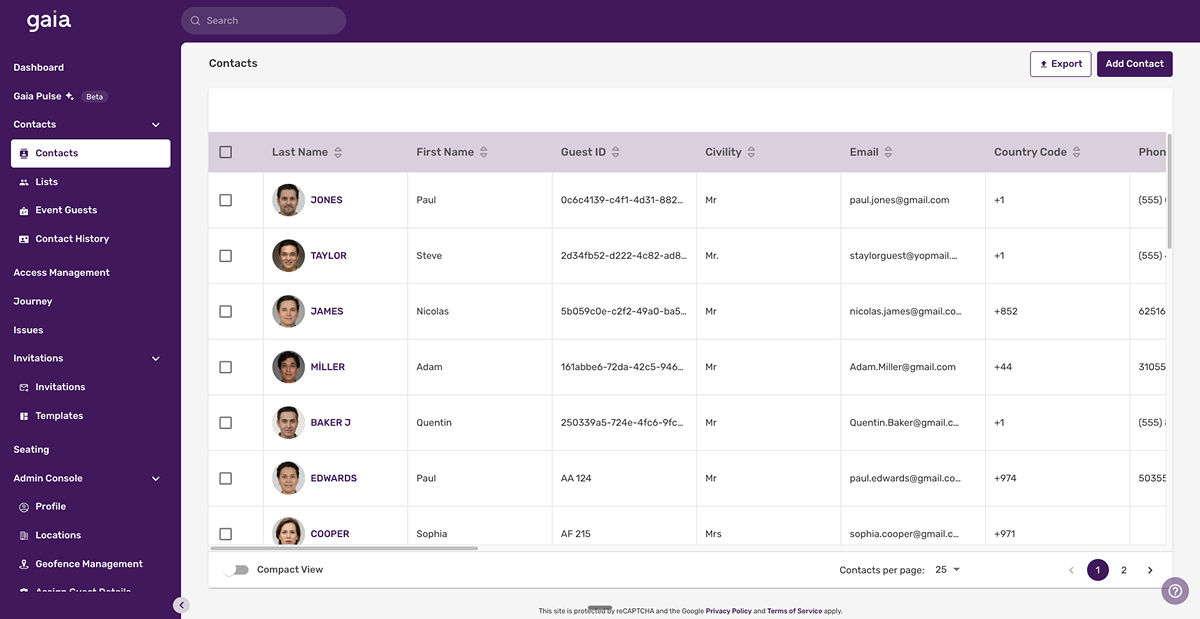Enable Compact View
Viewport: 1200px width, 619px height.
click(237, 569)
